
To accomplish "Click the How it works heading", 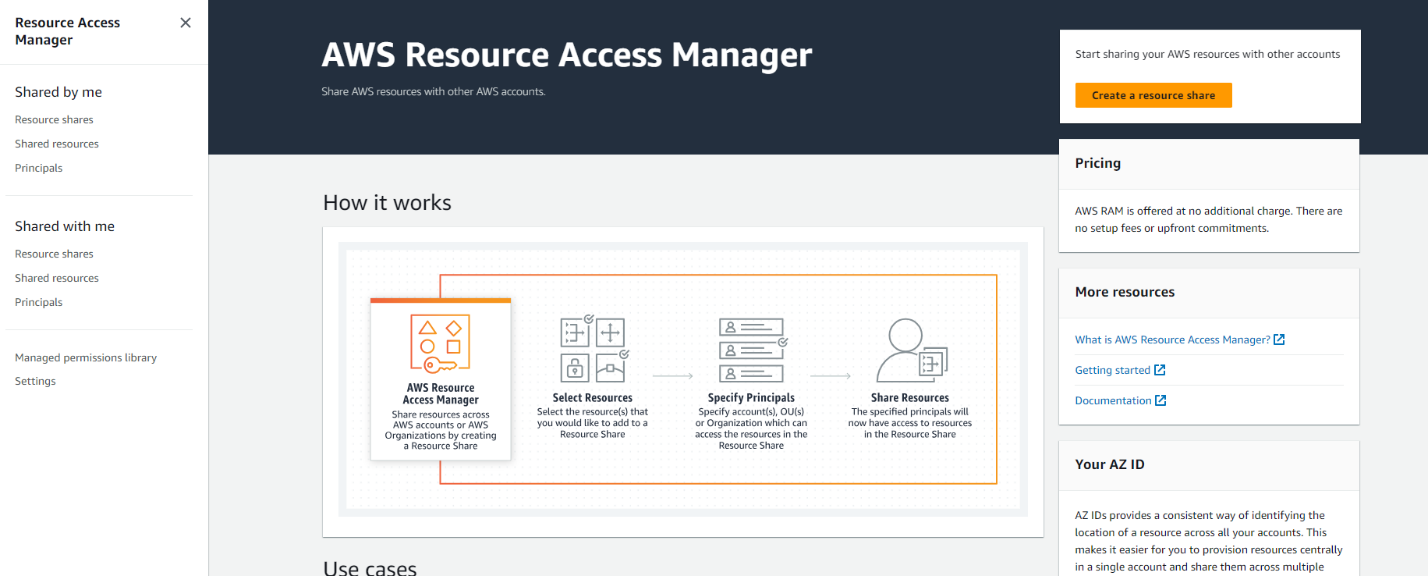I will click(x=387, y=203).
